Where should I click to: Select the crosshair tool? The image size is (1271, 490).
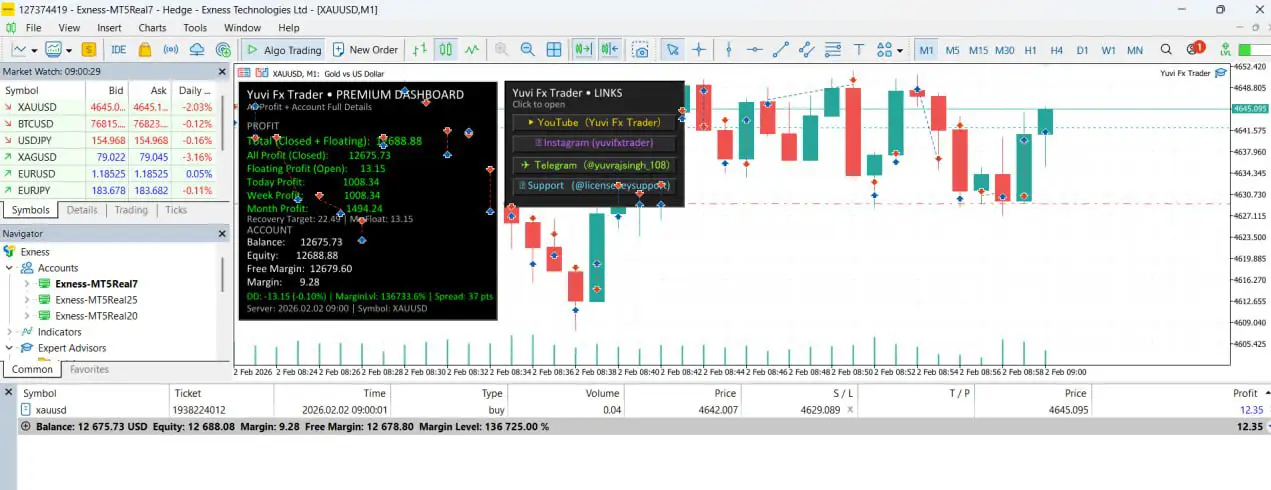tap(699, 50)
